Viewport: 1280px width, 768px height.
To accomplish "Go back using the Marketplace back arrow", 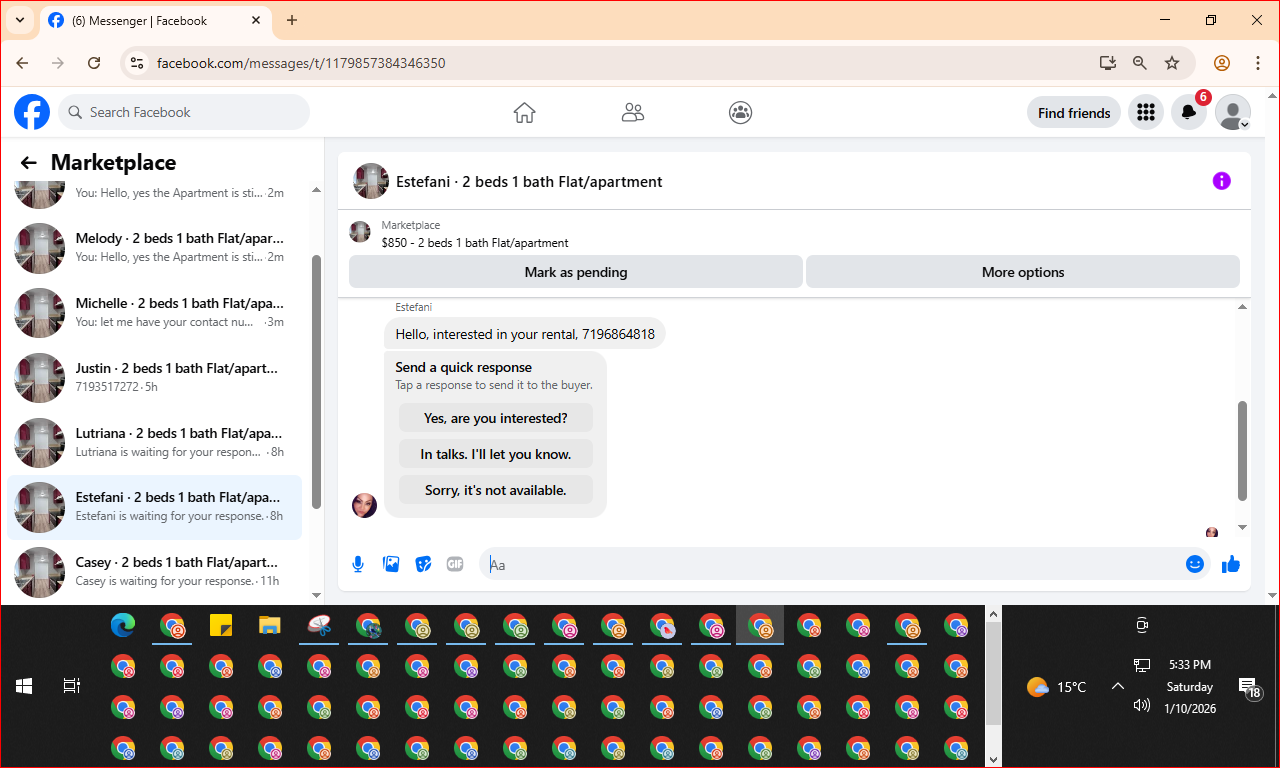I will (28, 163).
